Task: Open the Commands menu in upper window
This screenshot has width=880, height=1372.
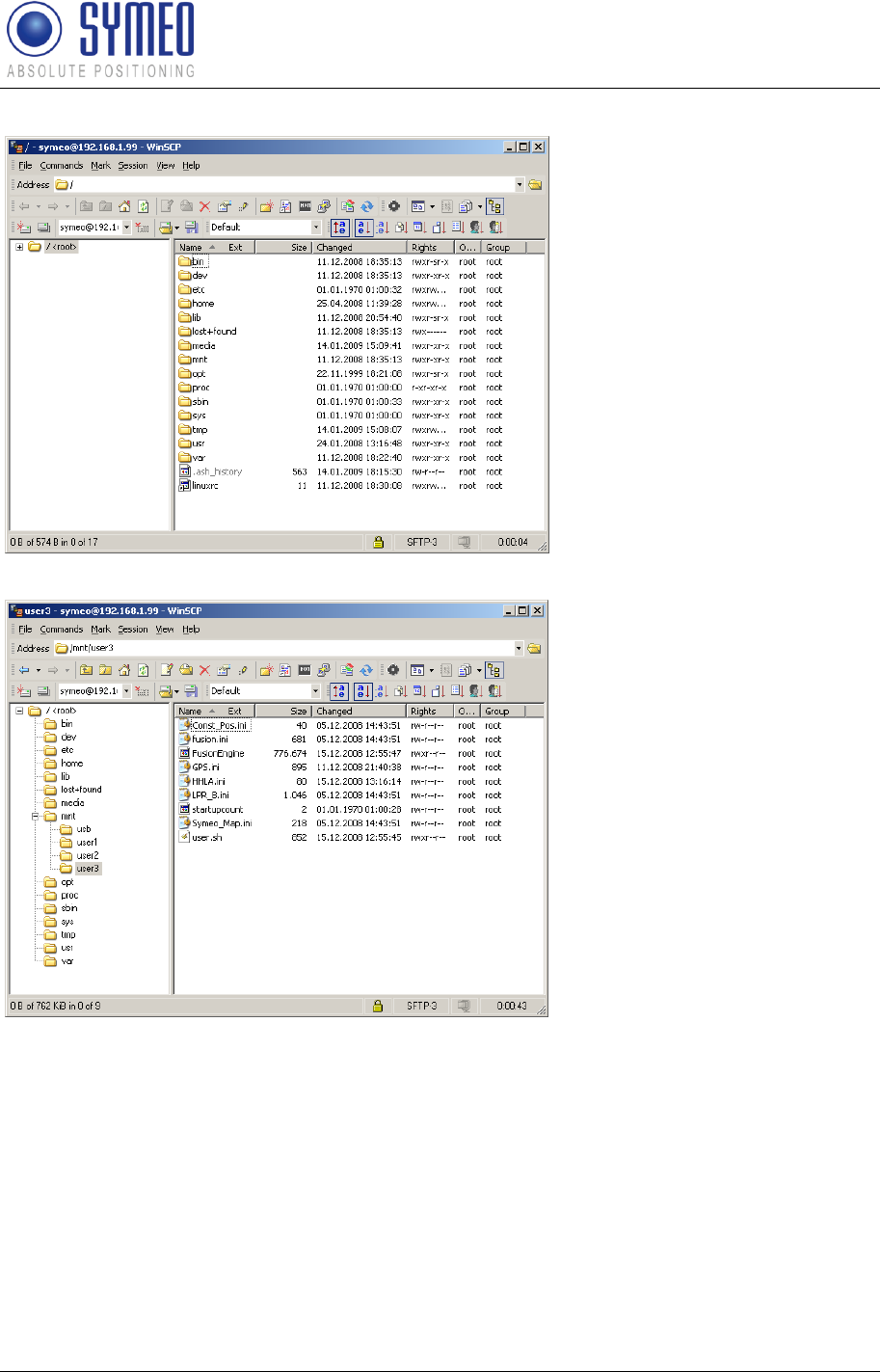Action: click(62, 166)
